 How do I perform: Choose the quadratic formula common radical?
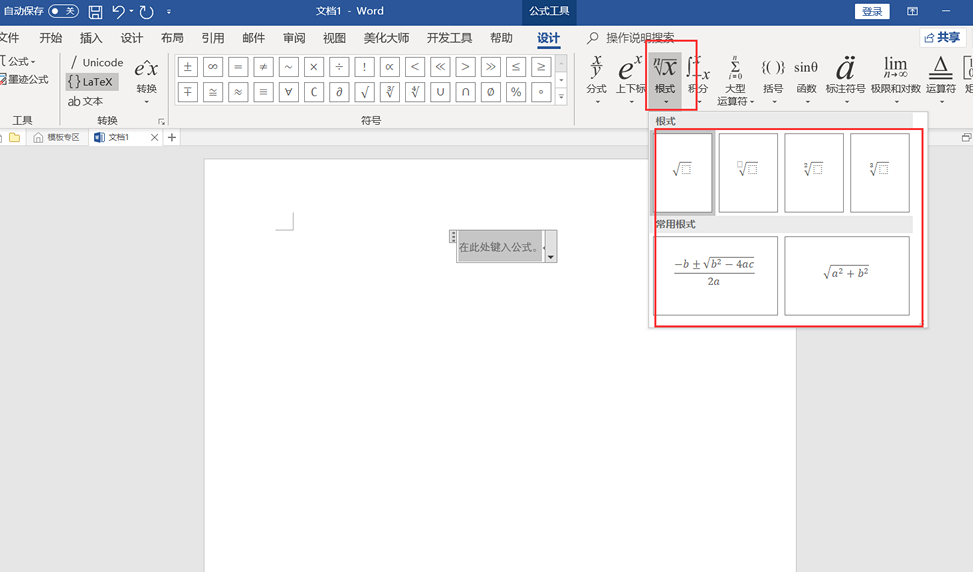click(715, 275)
